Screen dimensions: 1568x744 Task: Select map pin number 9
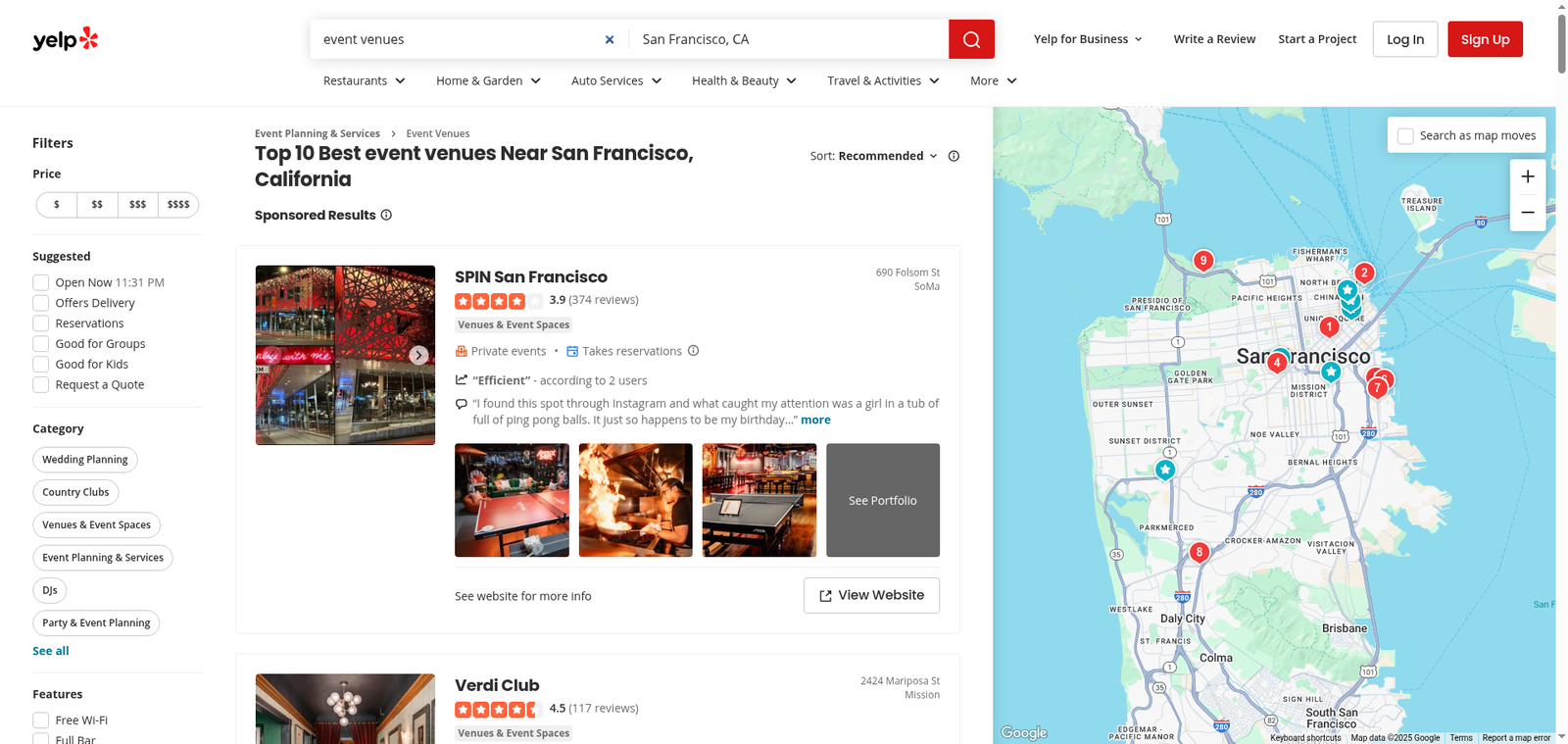pyautogui.click(x=1203, y=261)
